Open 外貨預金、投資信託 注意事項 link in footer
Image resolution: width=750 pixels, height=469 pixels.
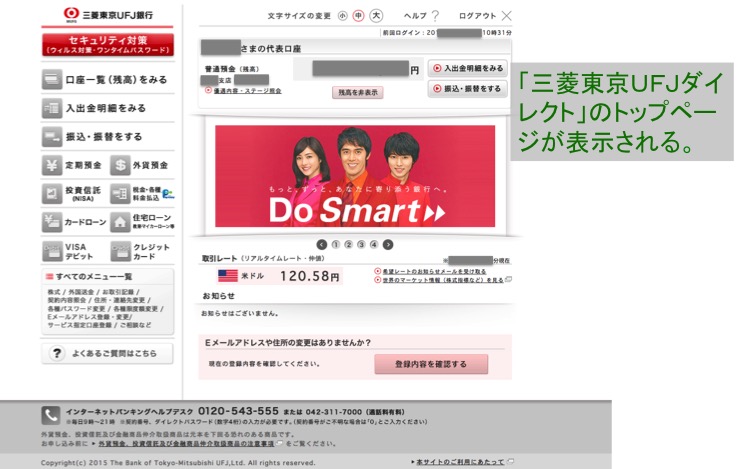point(186,444)
